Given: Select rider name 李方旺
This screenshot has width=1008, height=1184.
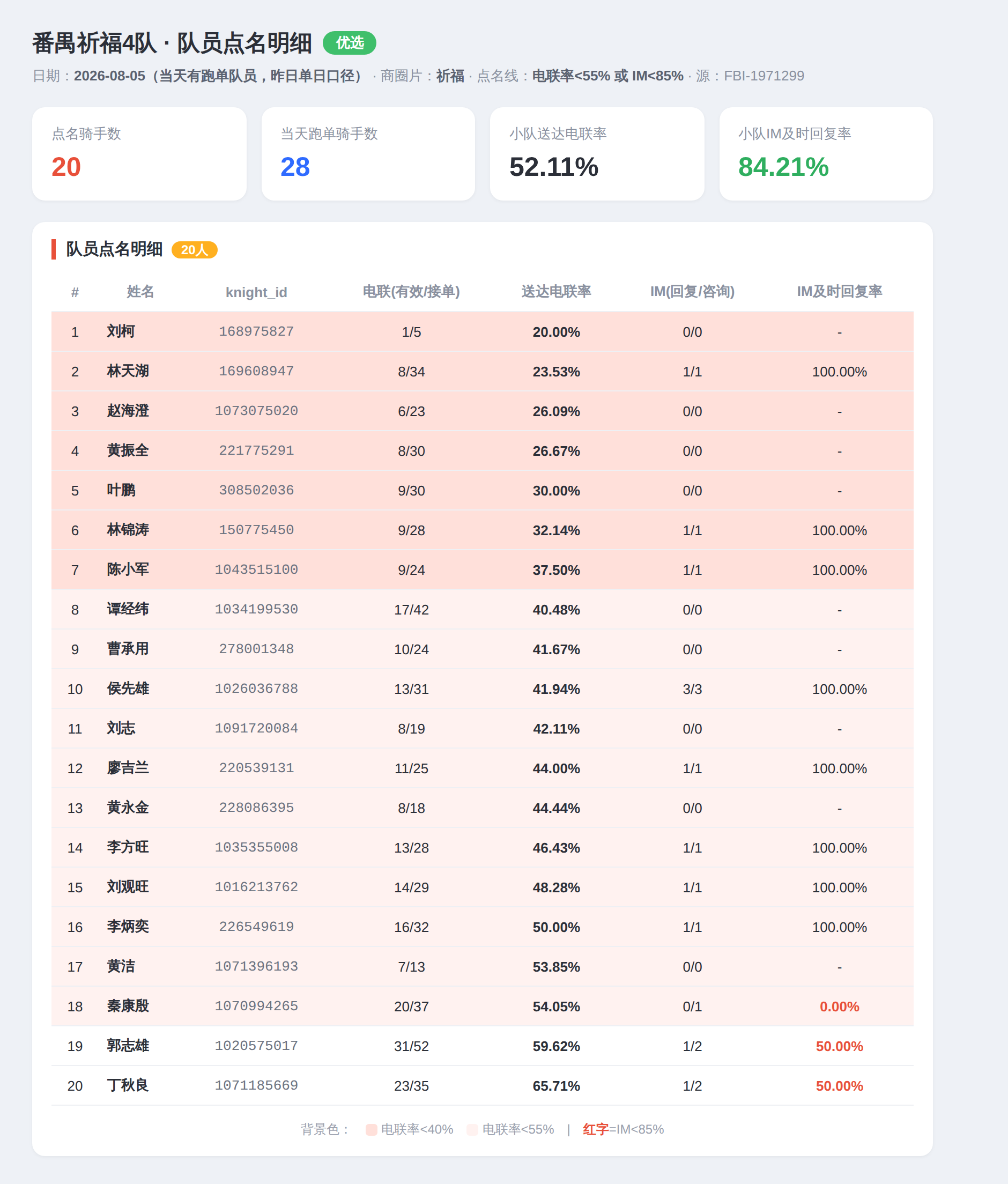Looking at the screenshot, I should pyautogui.click(x=128, y=848).
